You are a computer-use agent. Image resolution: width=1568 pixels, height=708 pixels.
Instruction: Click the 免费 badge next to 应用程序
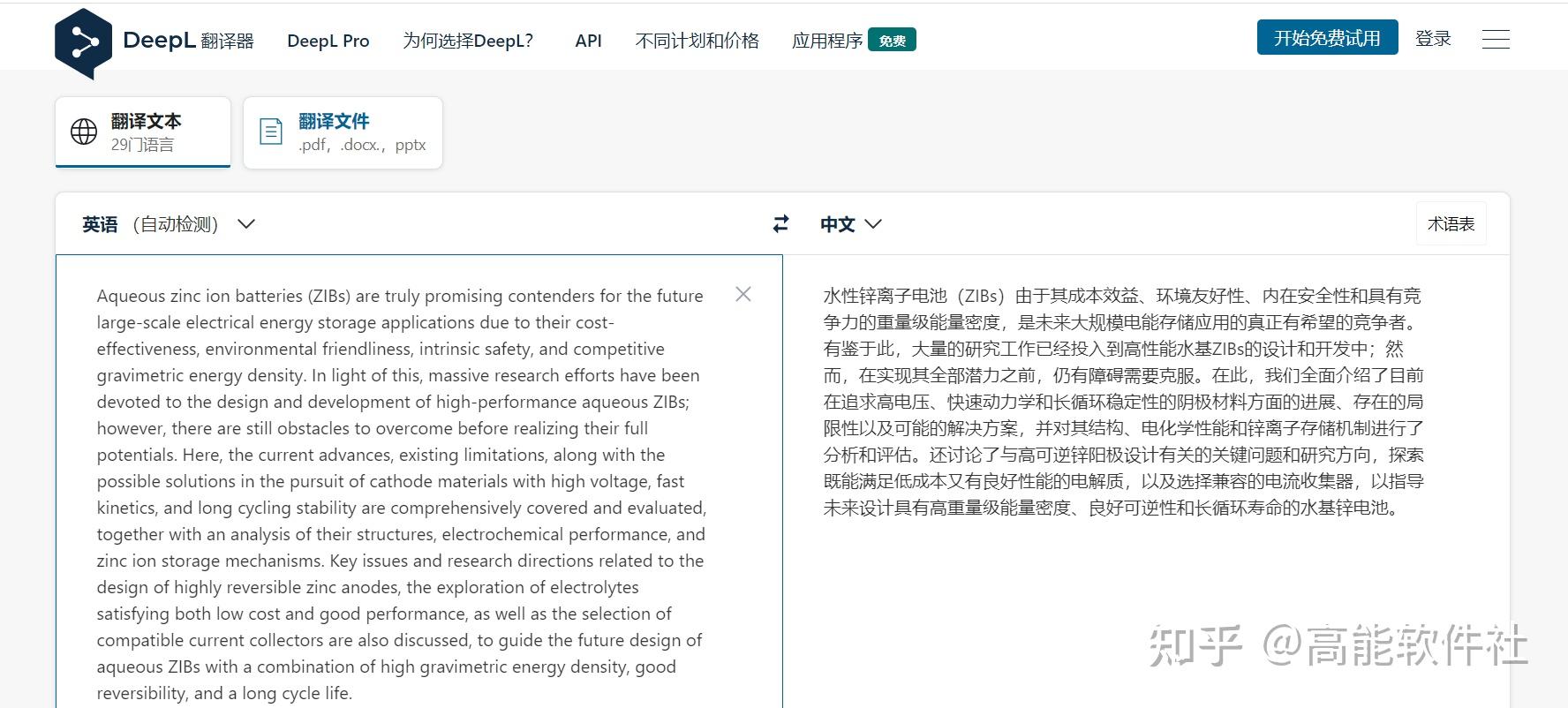tap(892, 41)
